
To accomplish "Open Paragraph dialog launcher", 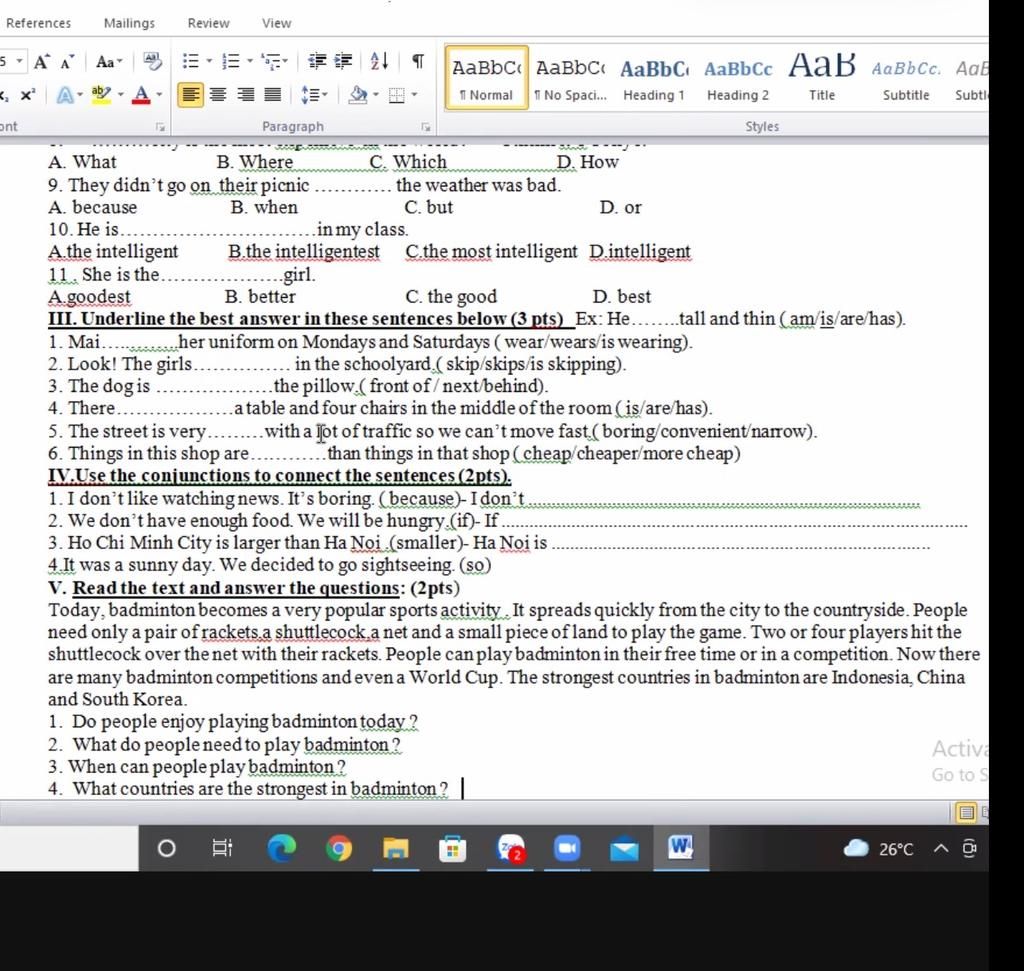I will pos(426,127).
